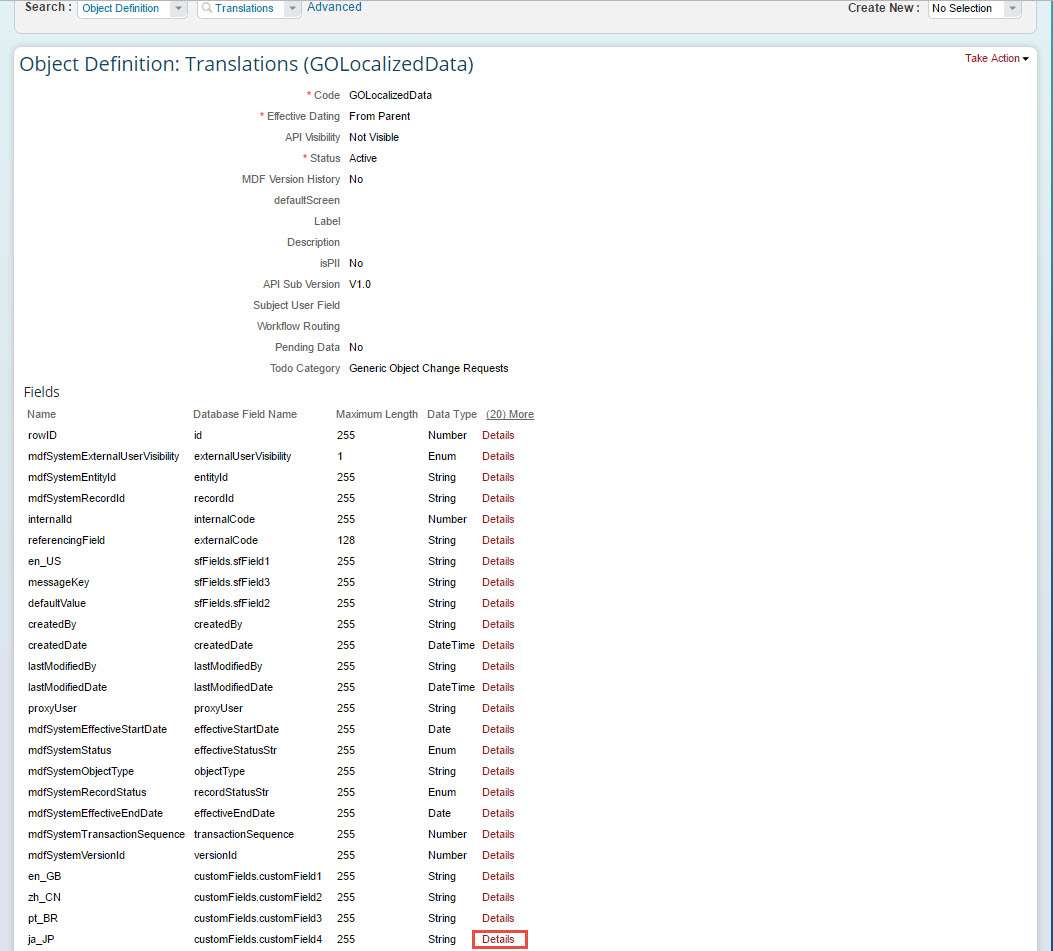This screenshot has width=1053, height=951.
Task: Open the Create New No Selection dropdown
Action: [974, 8]
